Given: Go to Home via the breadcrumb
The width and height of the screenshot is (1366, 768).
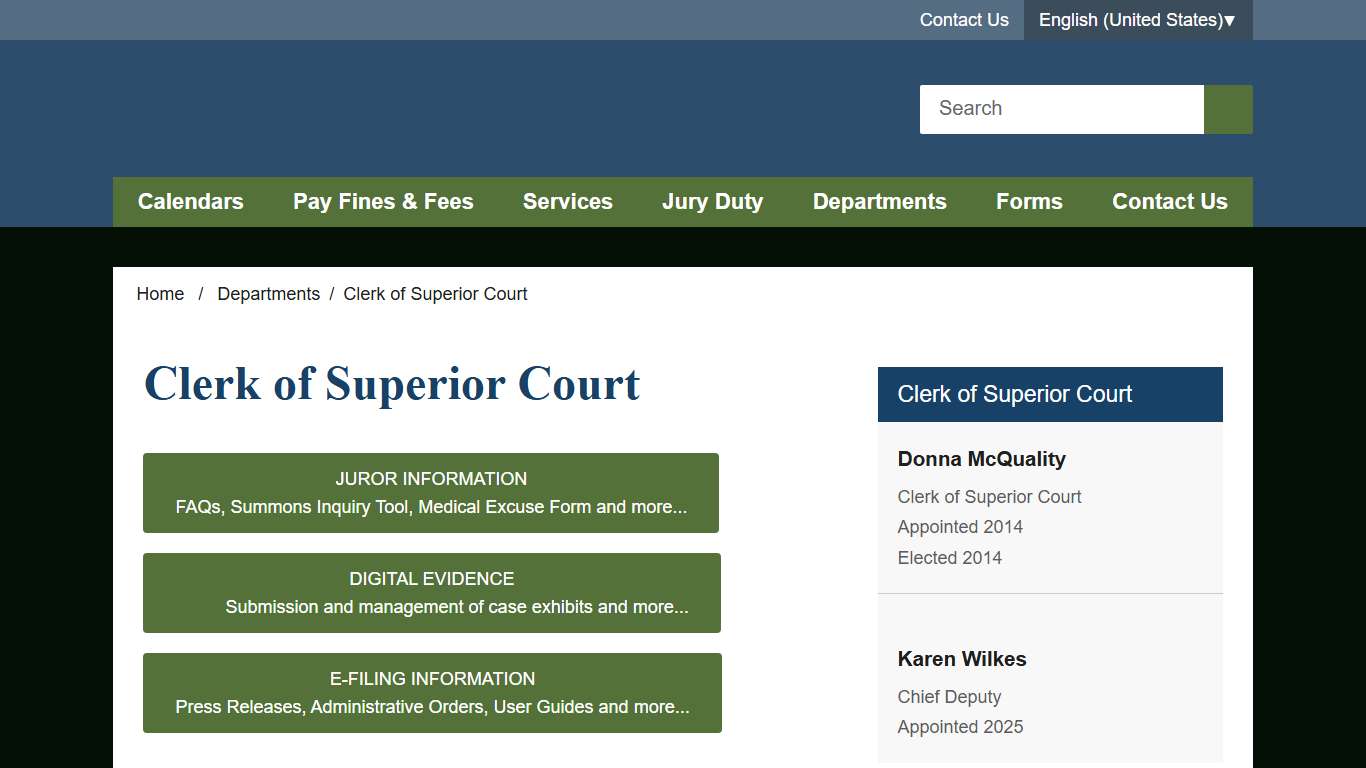Looking at the screenshot, I should pos(160,293).
